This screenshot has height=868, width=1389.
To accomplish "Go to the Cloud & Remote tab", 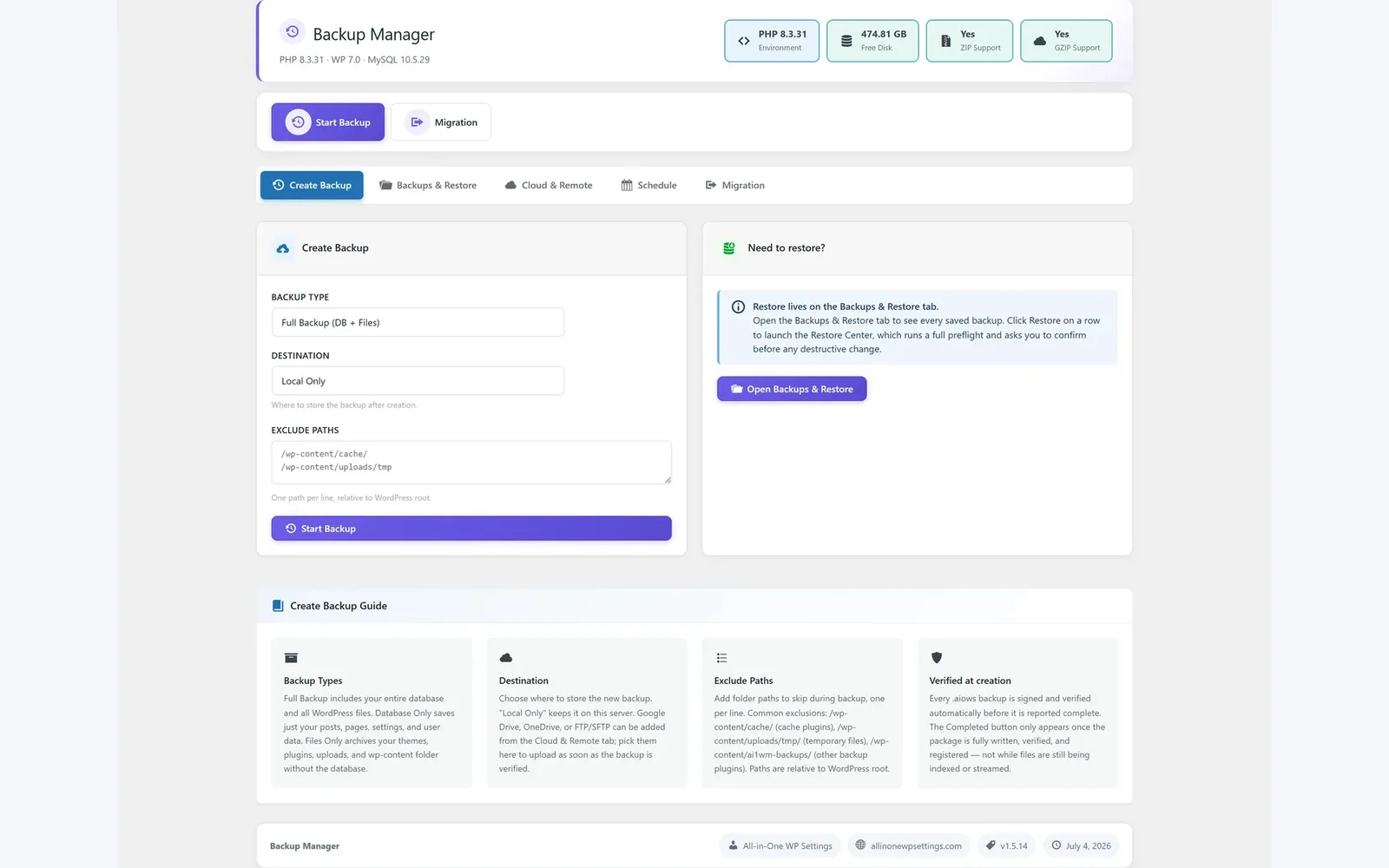I will (x=549, y=186).
